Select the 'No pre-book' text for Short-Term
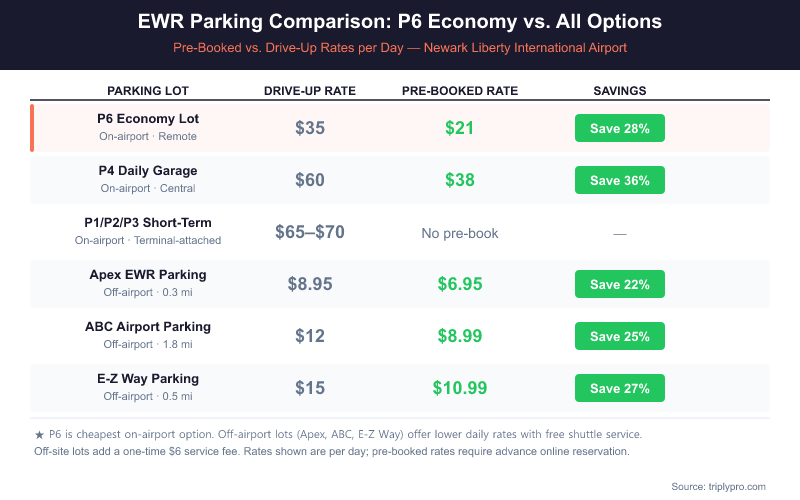The height and width of the screenshot is (500, 800). (460, 233)
